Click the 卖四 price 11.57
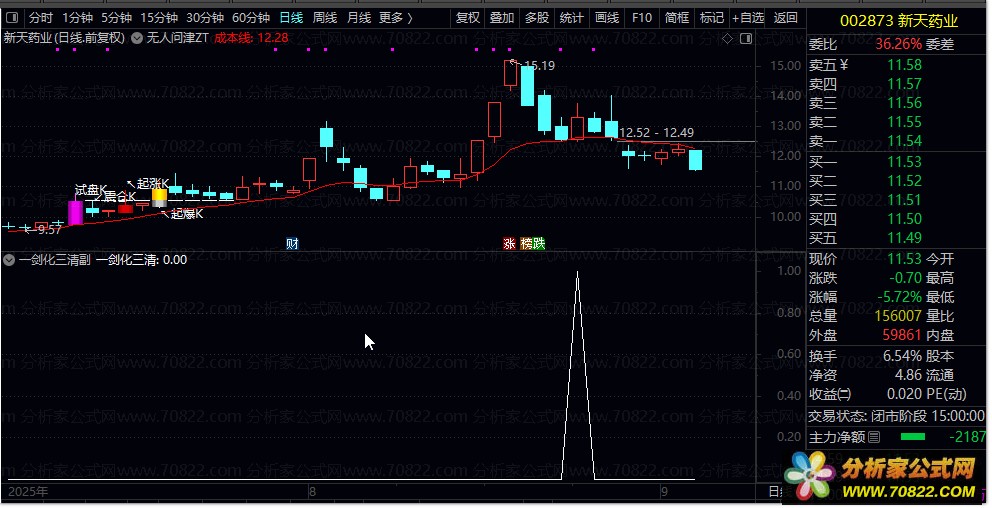 904,84
